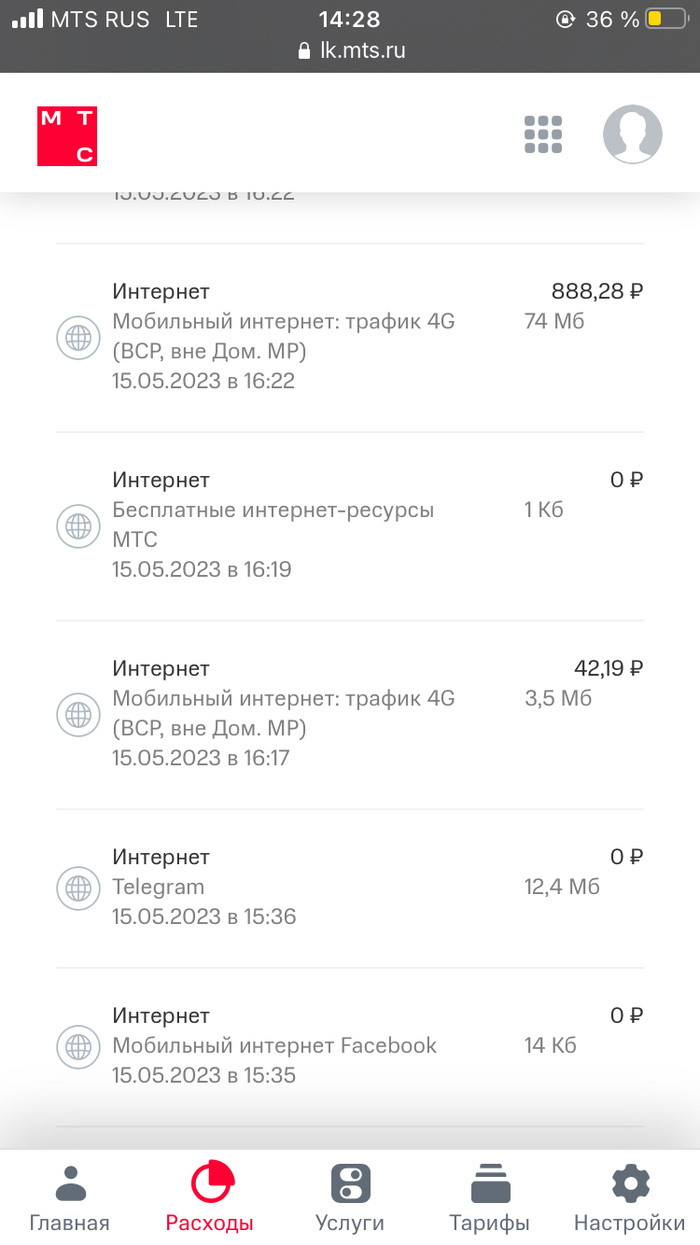
Task: Go to the Тарифы tab
Action: [x=489, y=1197]
